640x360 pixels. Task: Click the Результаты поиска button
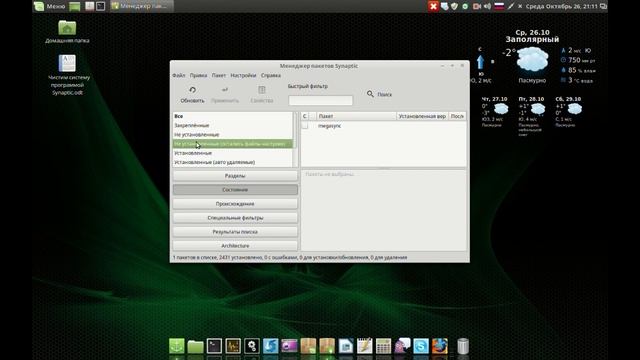235,232
